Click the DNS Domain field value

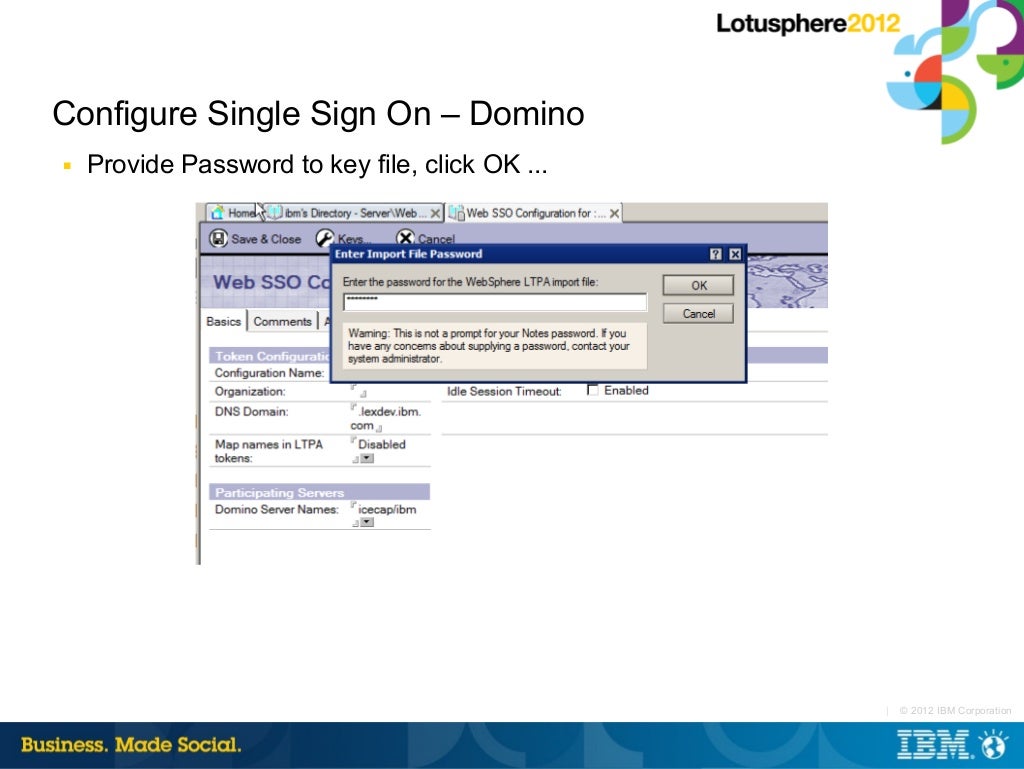pyautogui.click(x=387, y=418)
